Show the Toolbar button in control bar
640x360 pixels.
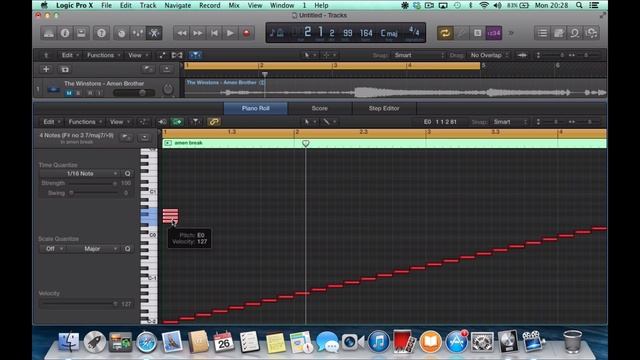click(x=81, y=33)
